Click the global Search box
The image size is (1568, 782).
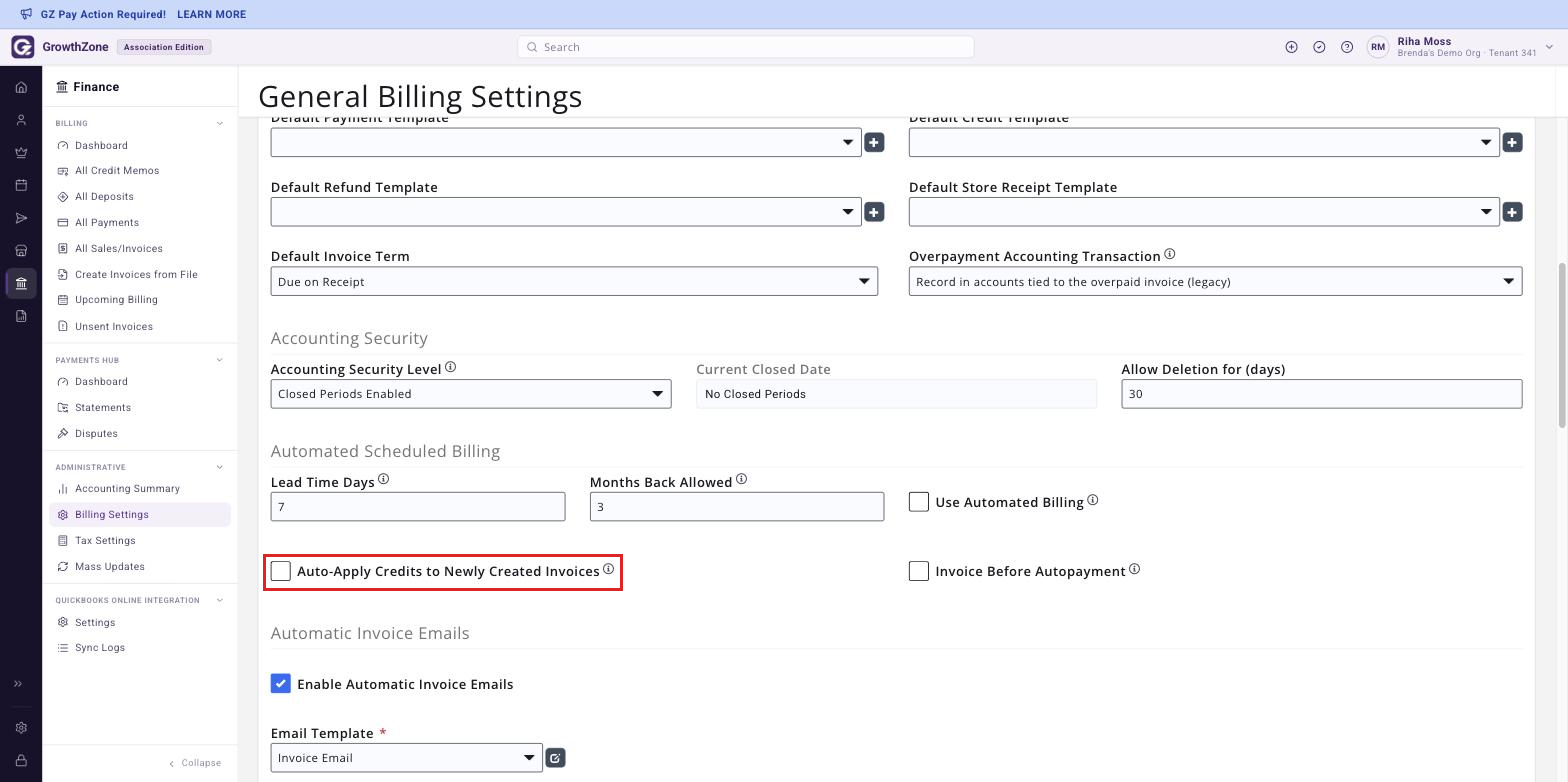tap(746, 47)
